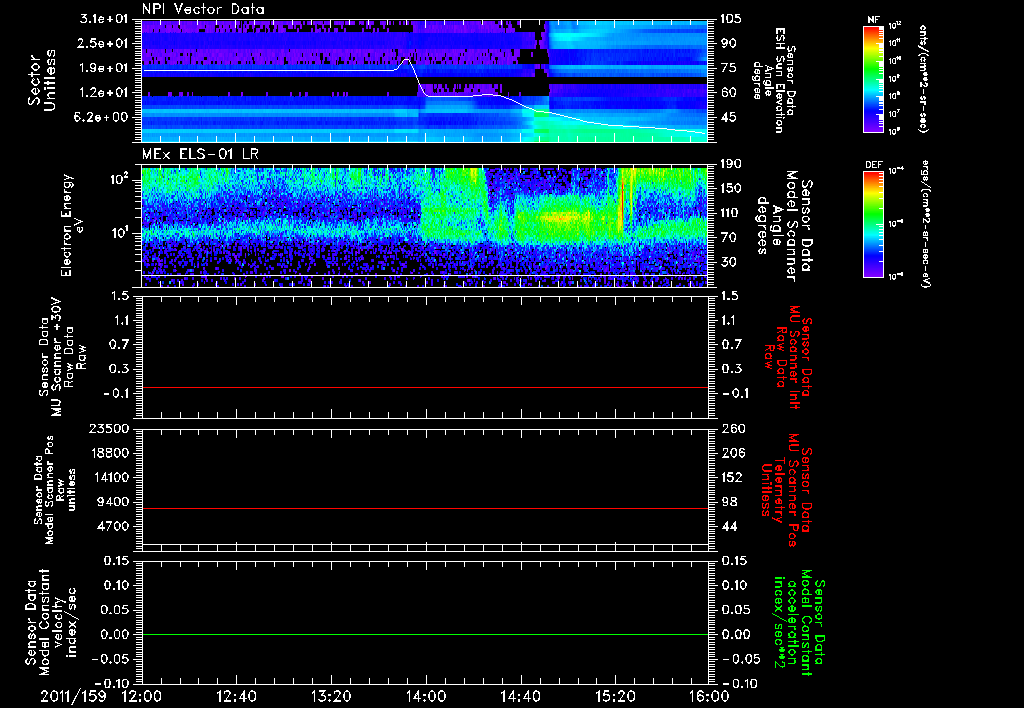Click the "2.5e+01" sector tick label

tap(104, 43)
